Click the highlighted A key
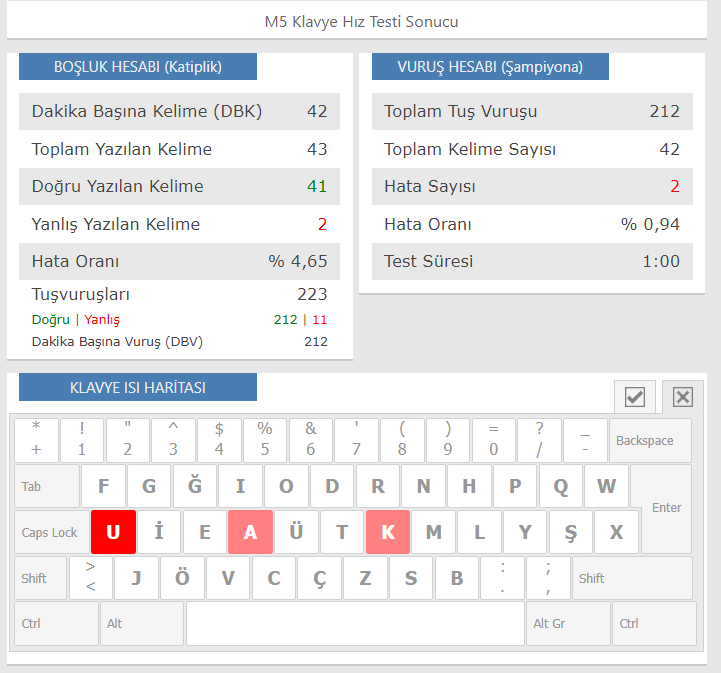721x673 pixels. coord(250,532)
